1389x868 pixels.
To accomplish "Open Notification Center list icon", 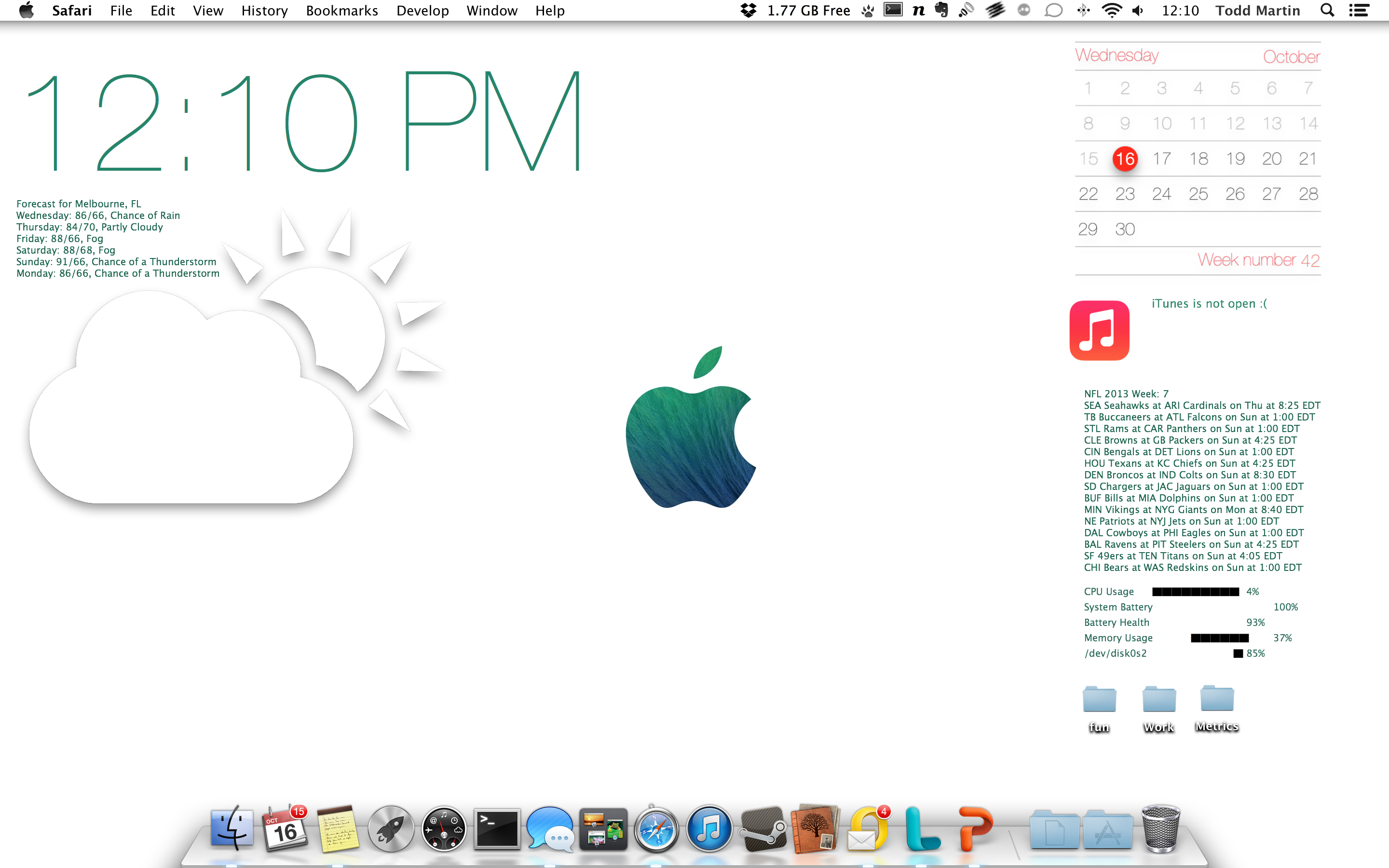I will coord(1359,10).
